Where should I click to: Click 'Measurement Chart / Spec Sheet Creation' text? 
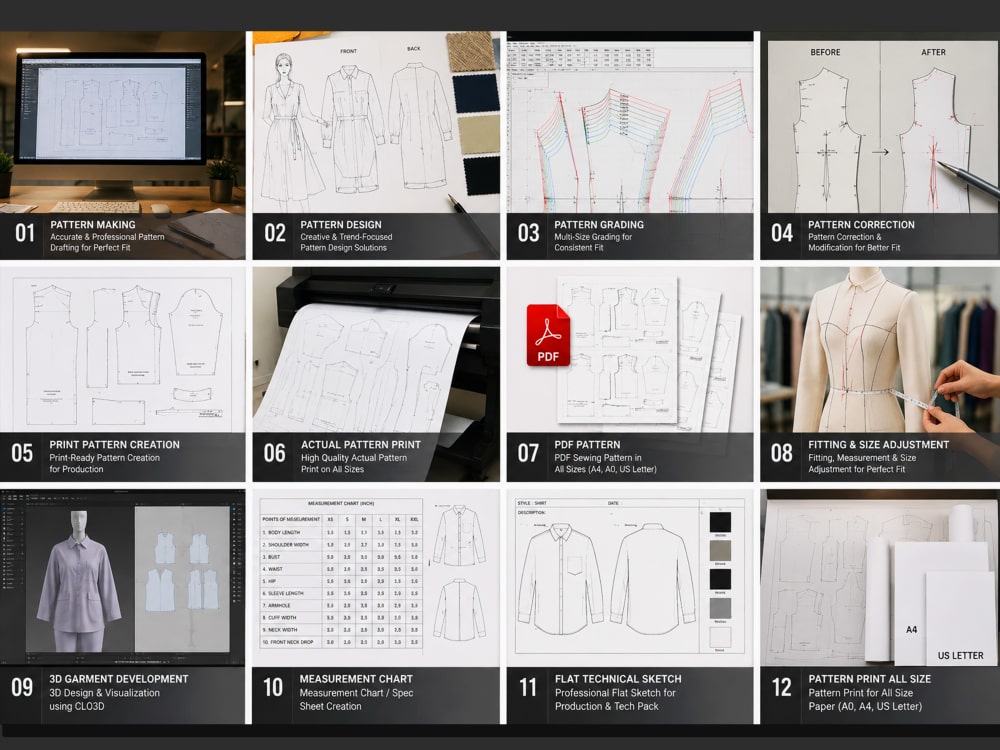point(357,700)
